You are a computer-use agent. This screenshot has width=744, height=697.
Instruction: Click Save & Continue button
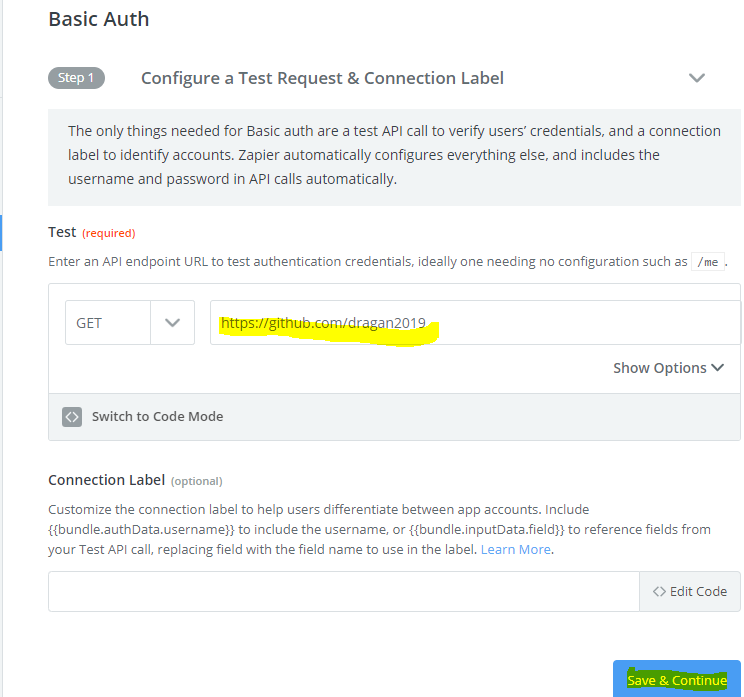(677, 680)
